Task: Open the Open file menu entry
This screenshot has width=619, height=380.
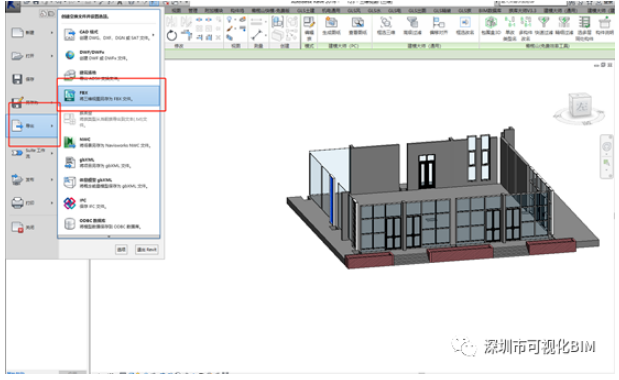Action: (32, 56)
